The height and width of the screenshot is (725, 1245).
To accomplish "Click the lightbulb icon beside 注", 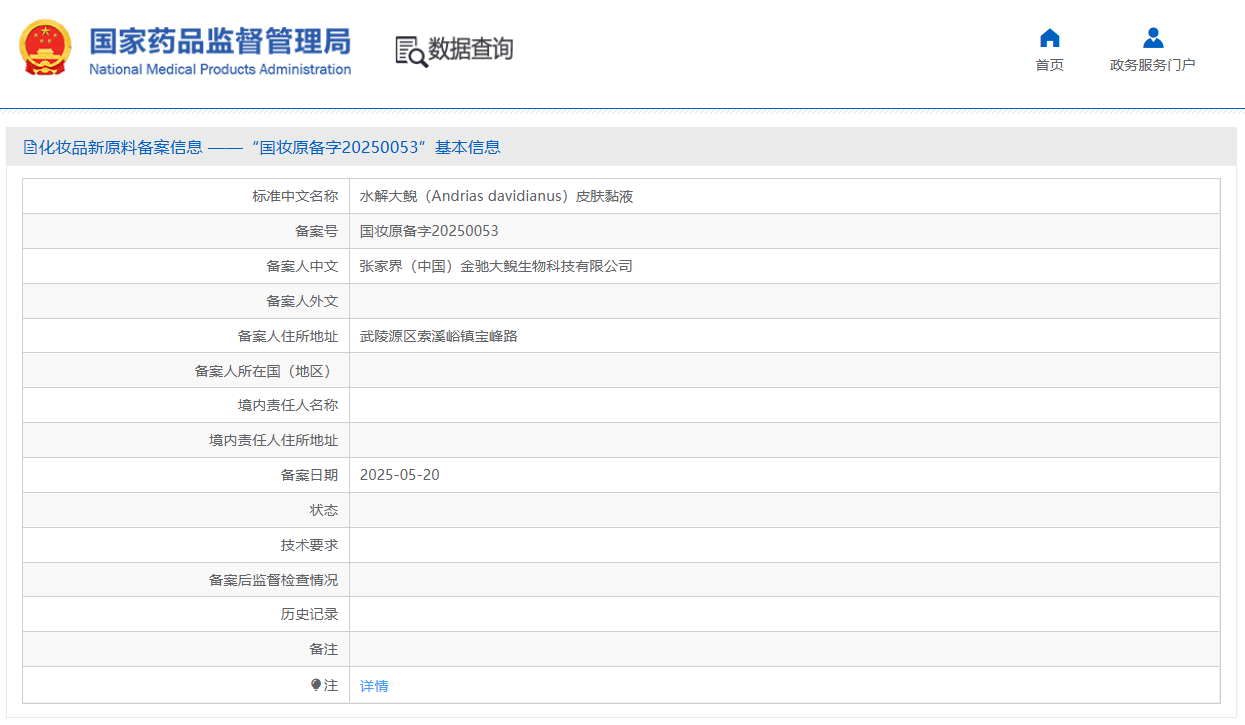I will [x=316, y=685].
